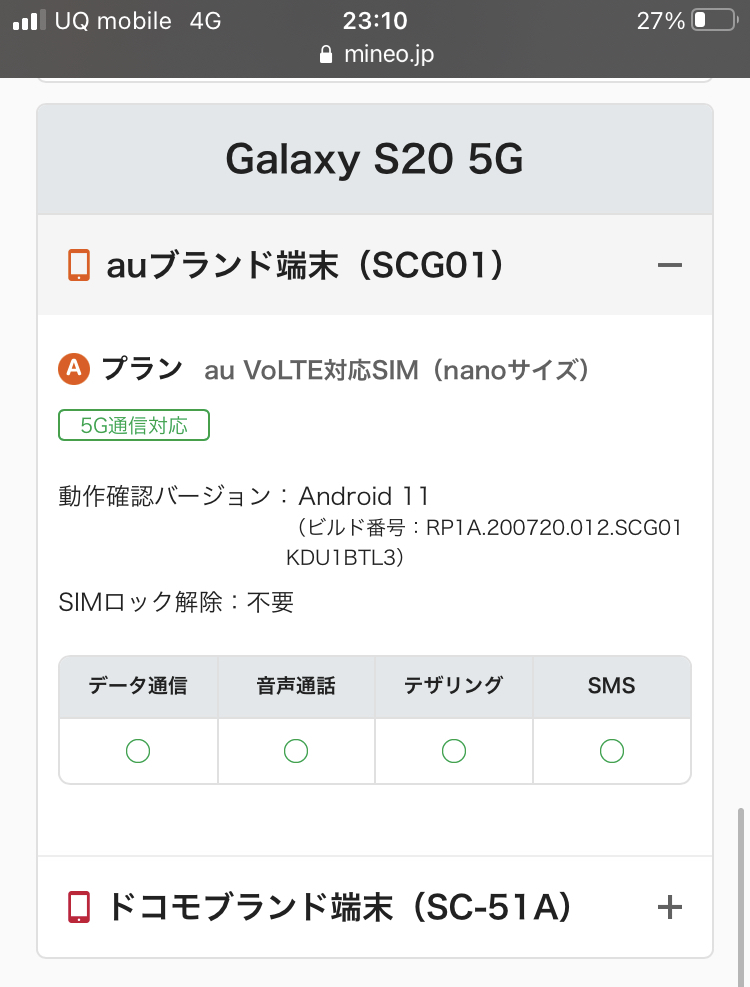Collapse the auブランド端末 section with minus

tap(669, 265)
